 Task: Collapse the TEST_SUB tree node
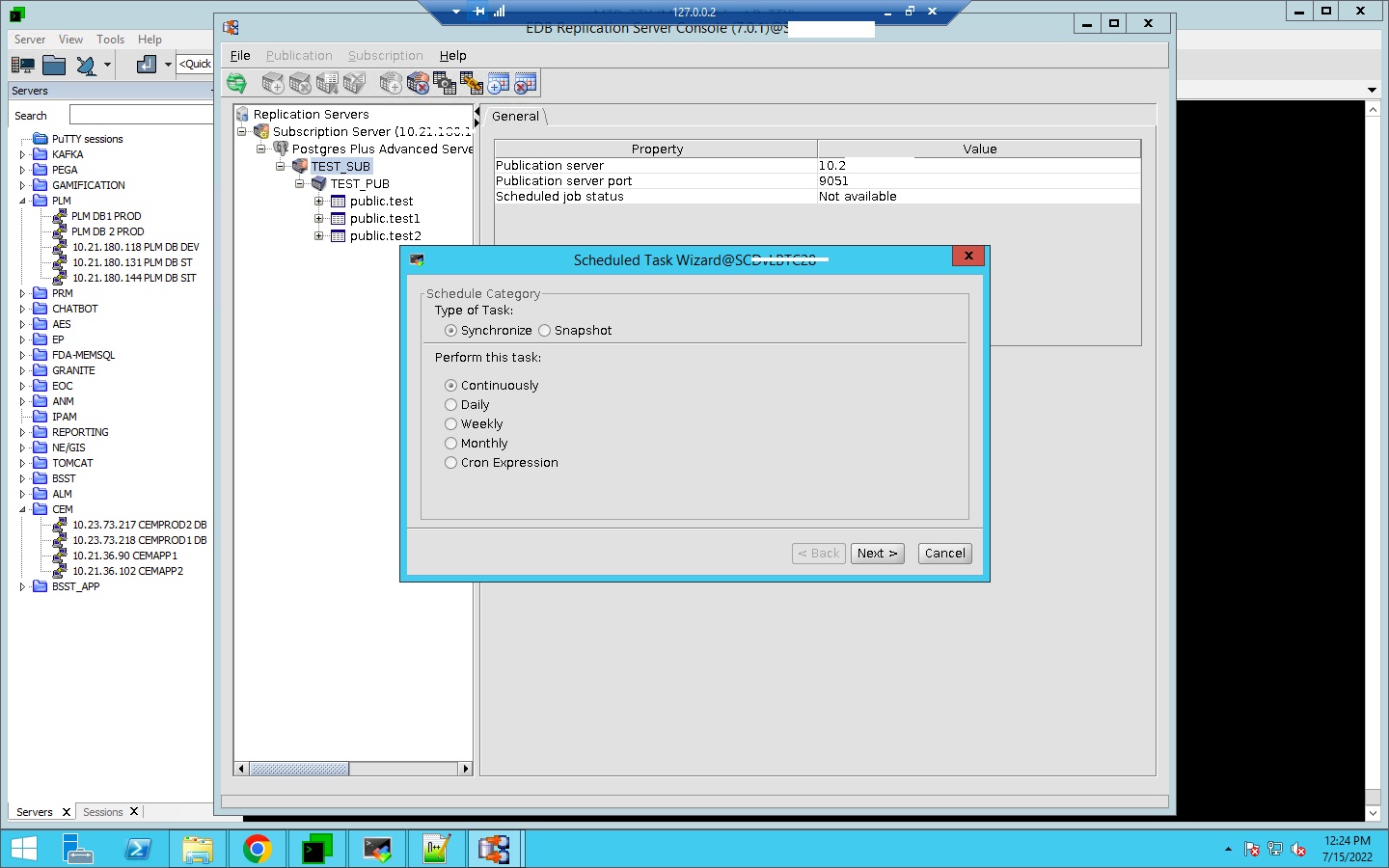(x=280, y=167)
